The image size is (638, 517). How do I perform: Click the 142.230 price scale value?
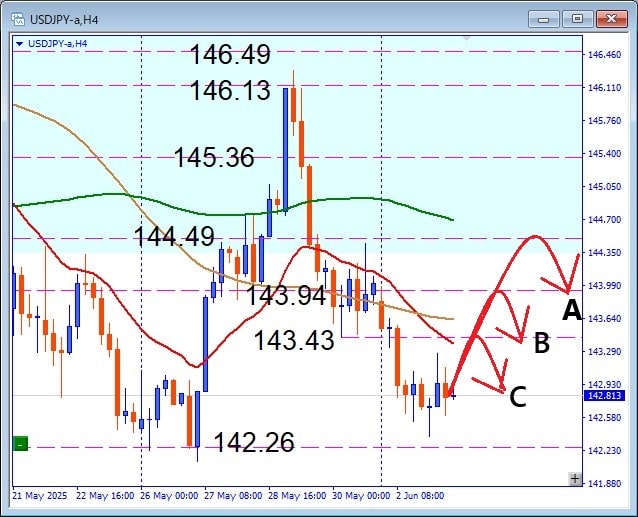click(605, 450)
